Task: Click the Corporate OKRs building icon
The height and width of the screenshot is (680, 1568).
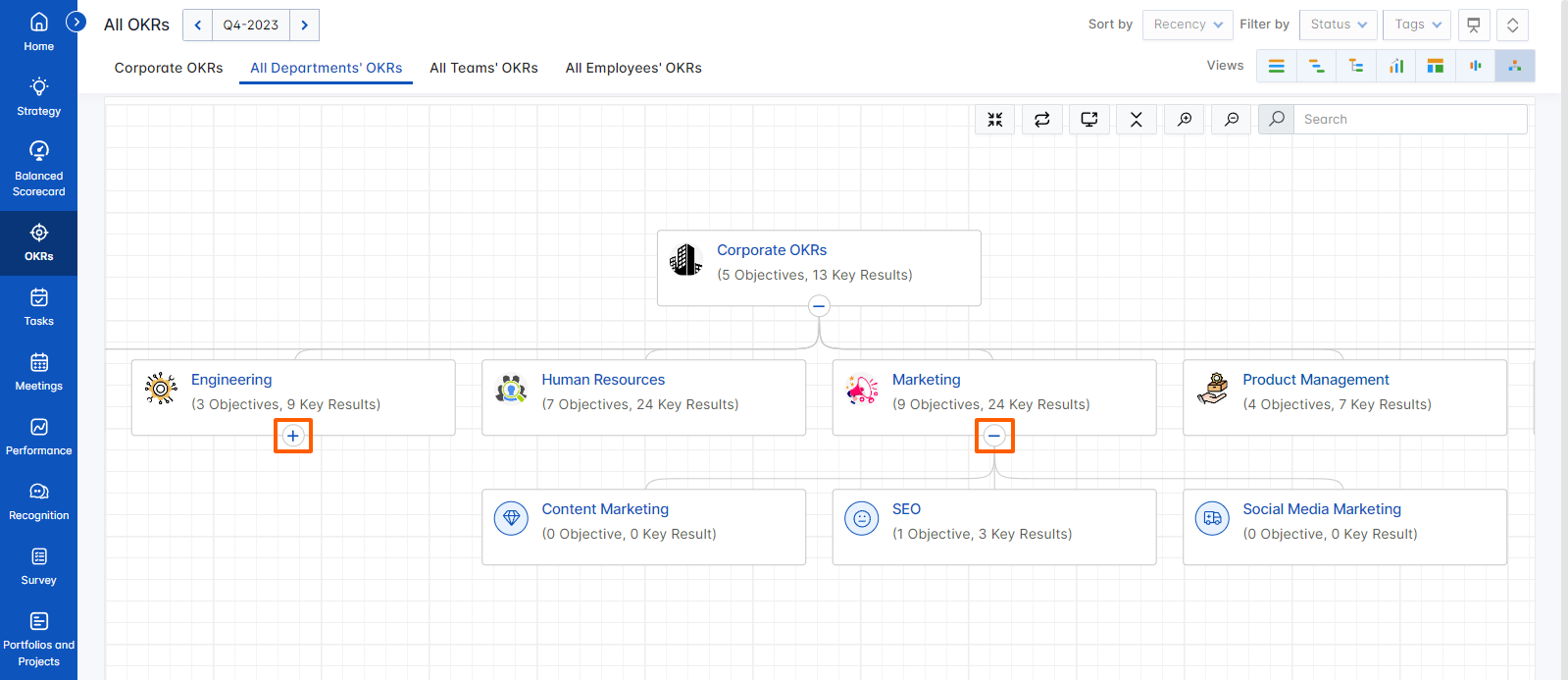Action: tap(686, 260)
